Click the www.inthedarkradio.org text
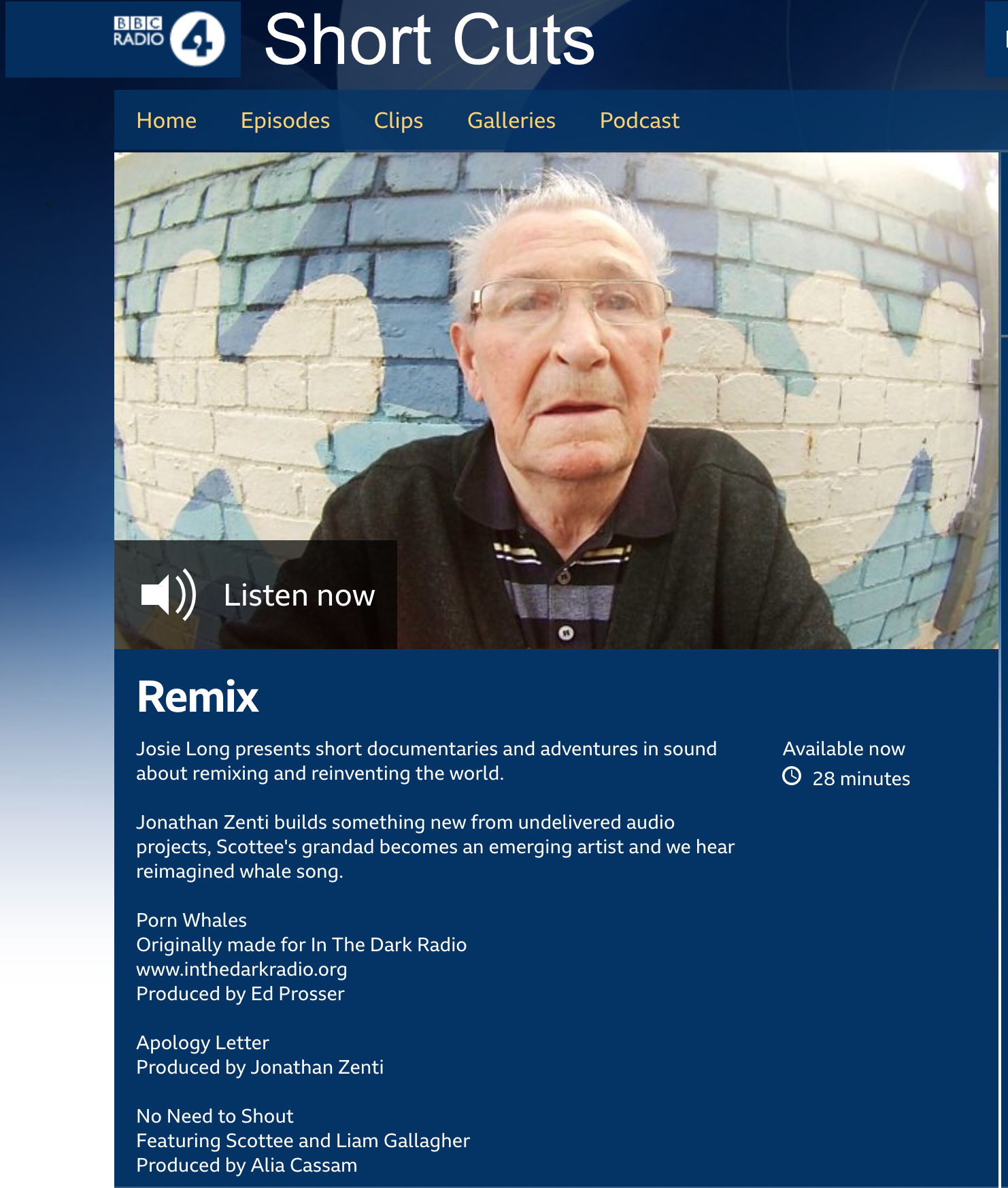The image size is (1008, 1188). pyautogui.click(x=242, y=970)
